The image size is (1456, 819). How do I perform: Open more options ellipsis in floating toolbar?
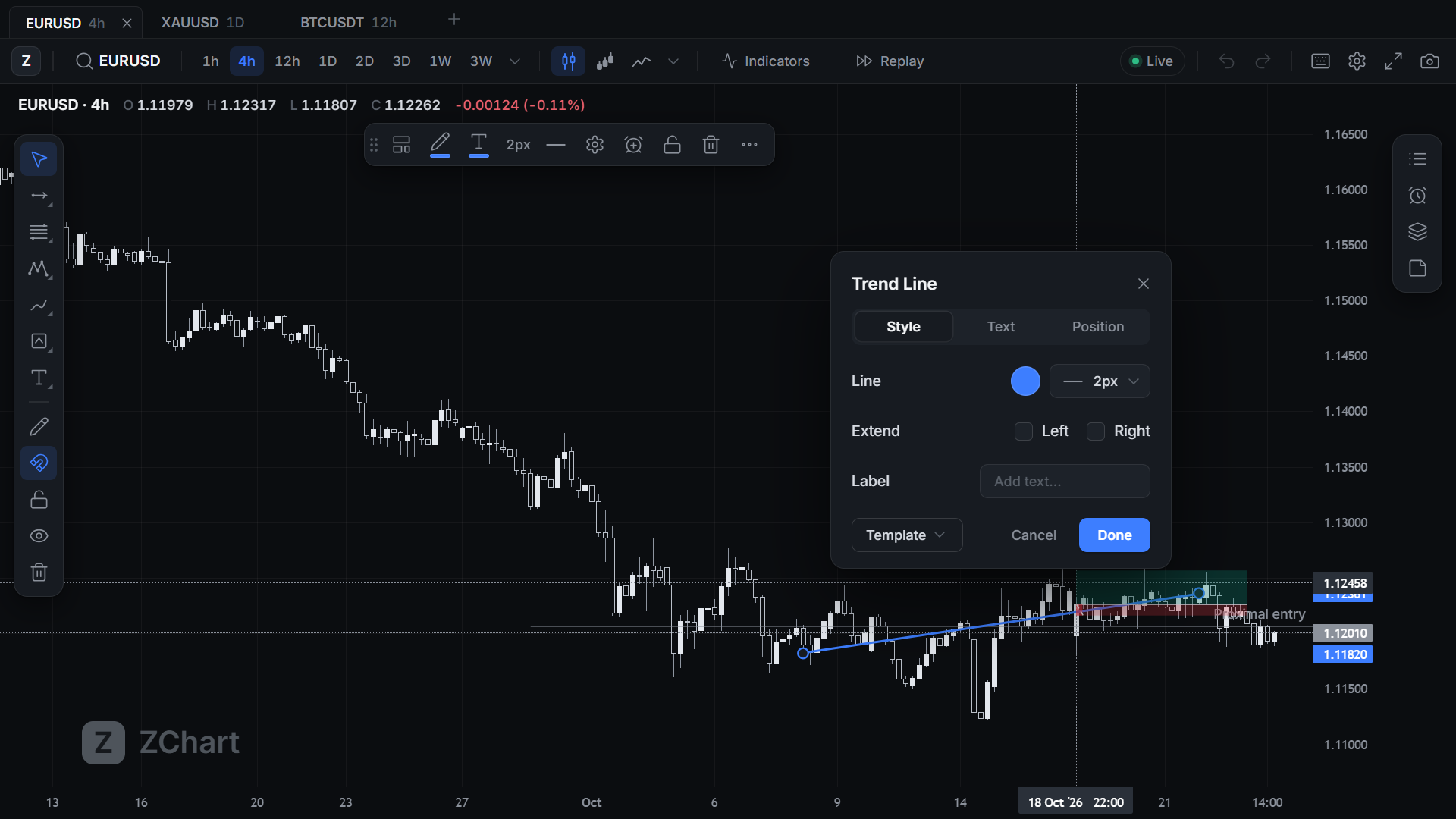tap(749, 144)
